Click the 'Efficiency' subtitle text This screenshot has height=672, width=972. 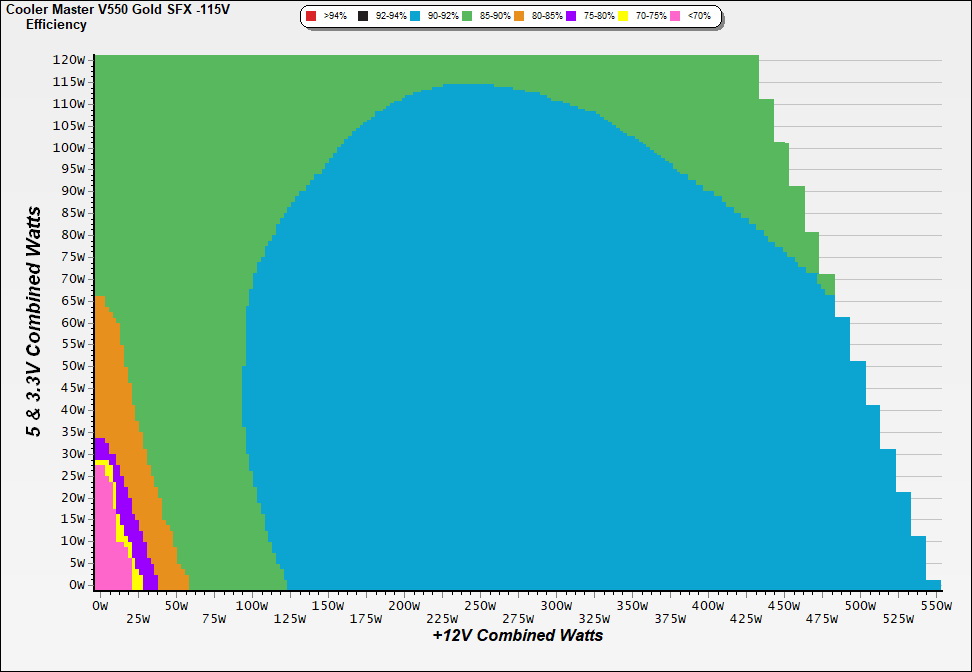coord(56,25)
